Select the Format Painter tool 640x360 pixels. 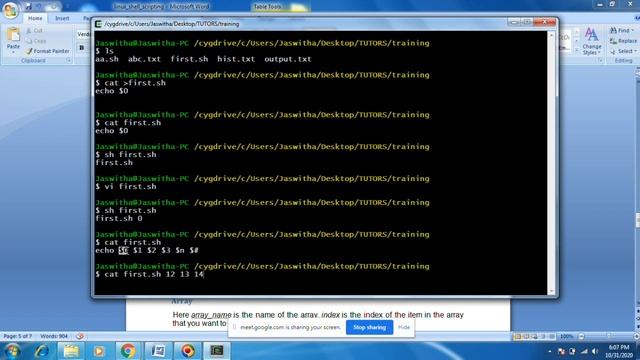point(47,51)
